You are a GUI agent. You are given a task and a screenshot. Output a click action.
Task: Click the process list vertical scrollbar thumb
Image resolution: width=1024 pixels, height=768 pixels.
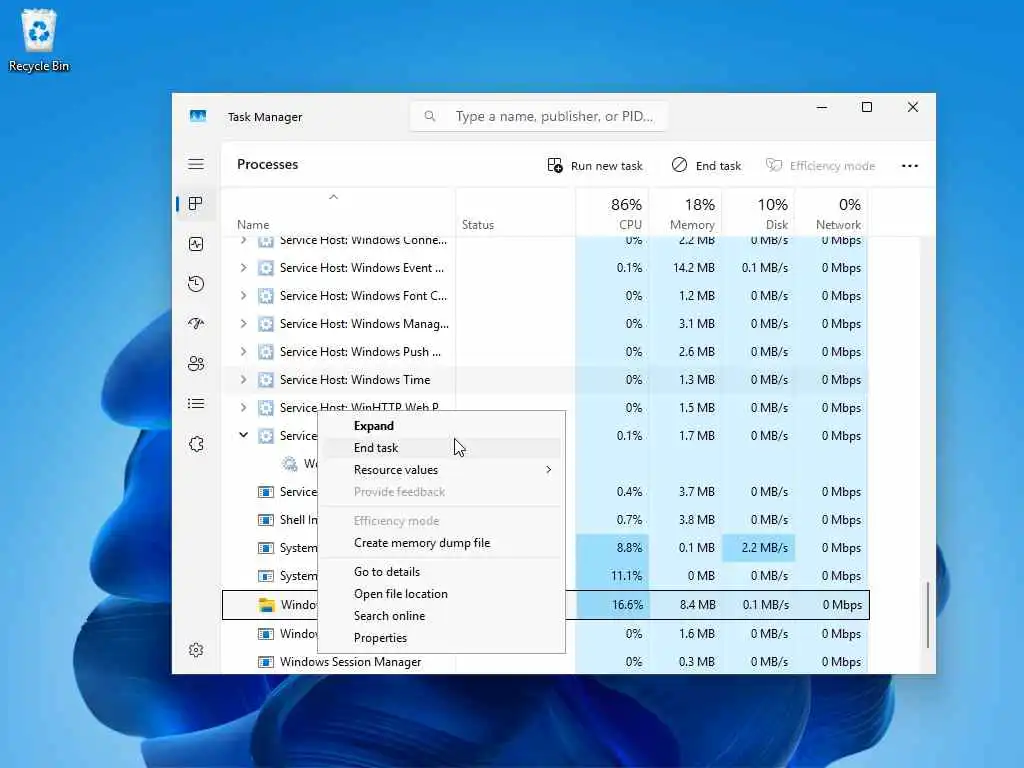click(927, 615)
